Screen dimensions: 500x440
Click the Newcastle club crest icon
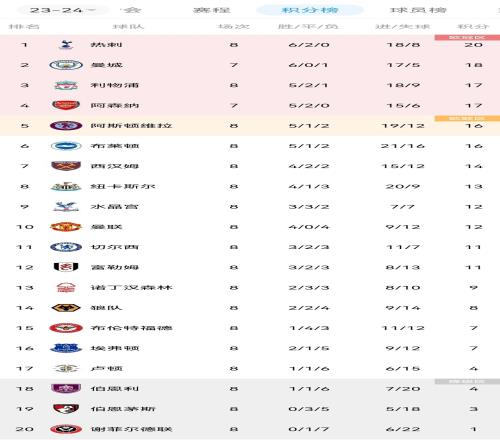coord(66,186)
